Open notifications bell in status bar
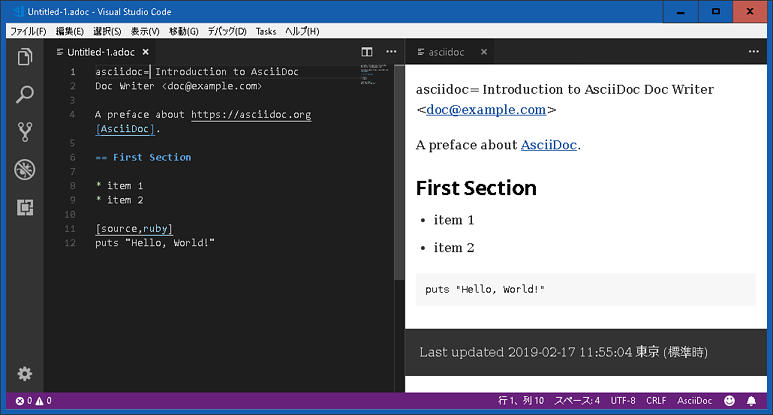Image resolution: width=773 pixels, height=415 pixels. [x=751, y=401]
